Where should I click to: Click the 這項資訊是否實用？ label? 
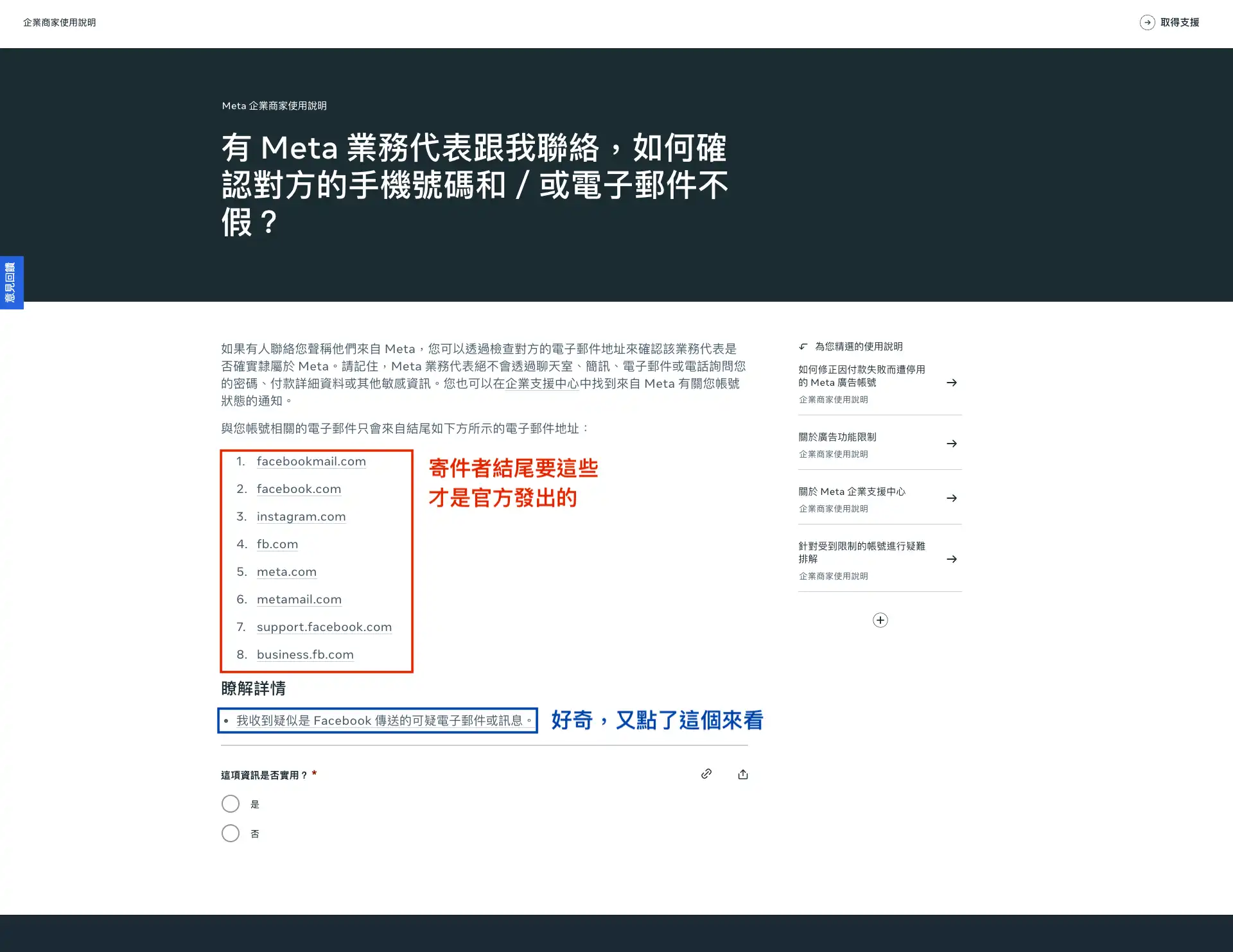264,775
